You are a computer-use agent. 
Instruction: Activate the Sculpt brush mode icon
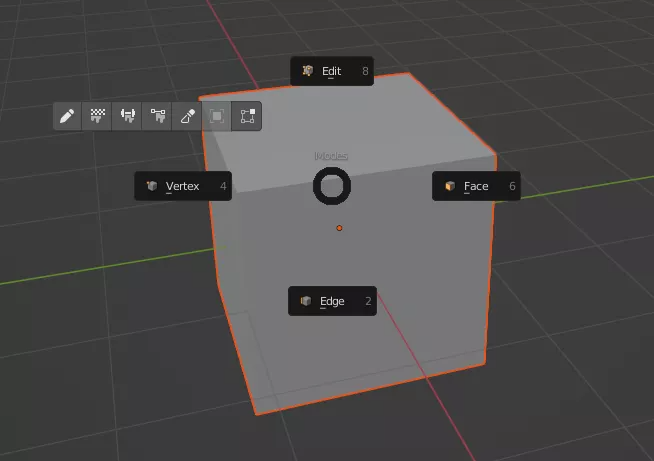(187, 116)
